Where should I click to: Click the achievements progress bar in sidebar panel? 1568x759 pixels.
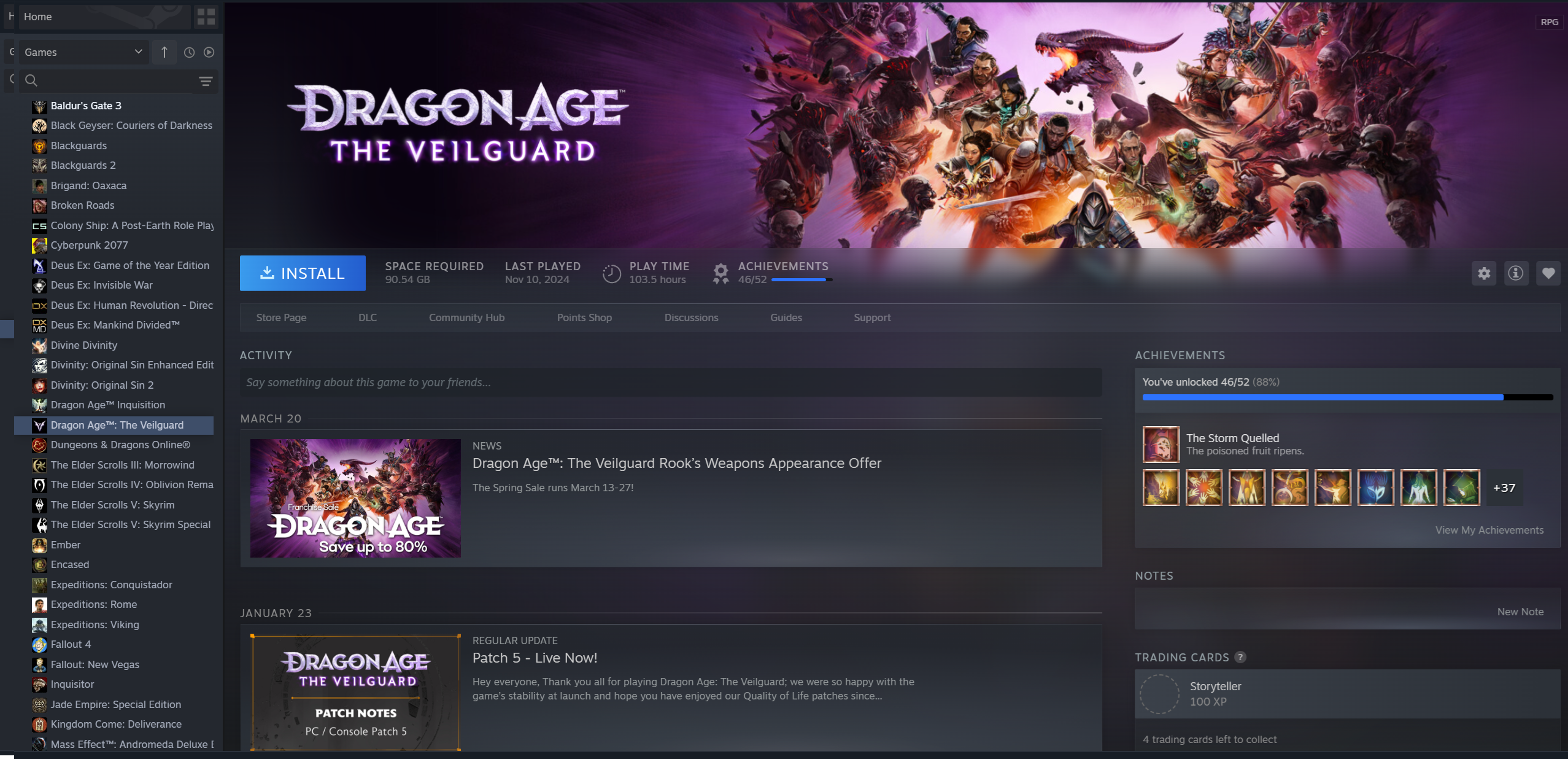click(x=1347, y=397)
